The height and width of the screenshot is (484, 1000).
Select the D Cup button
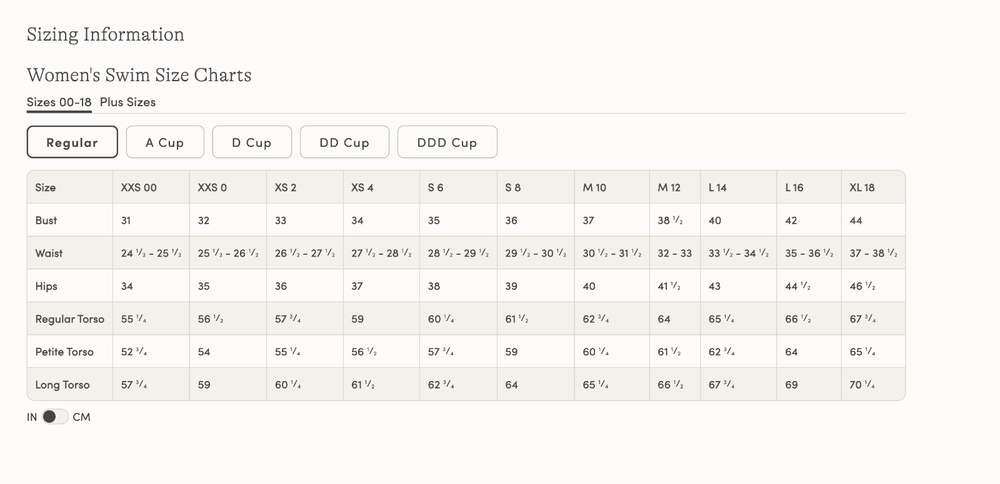251,142
